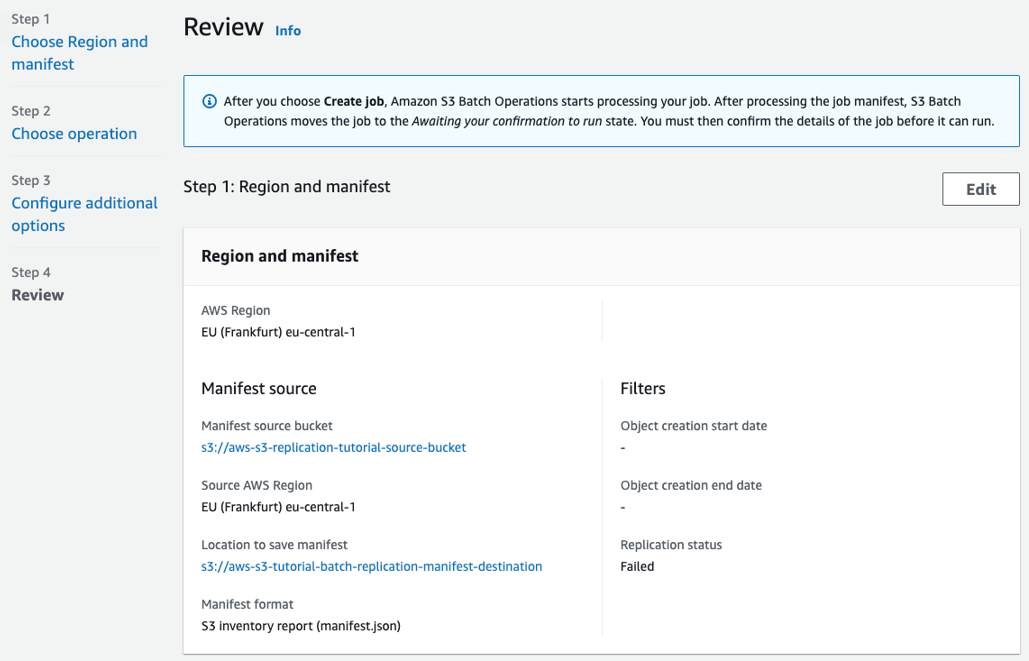Open the Info link beside the Review heading
The image size is (1029, 661).
click(x=288, y=31)
